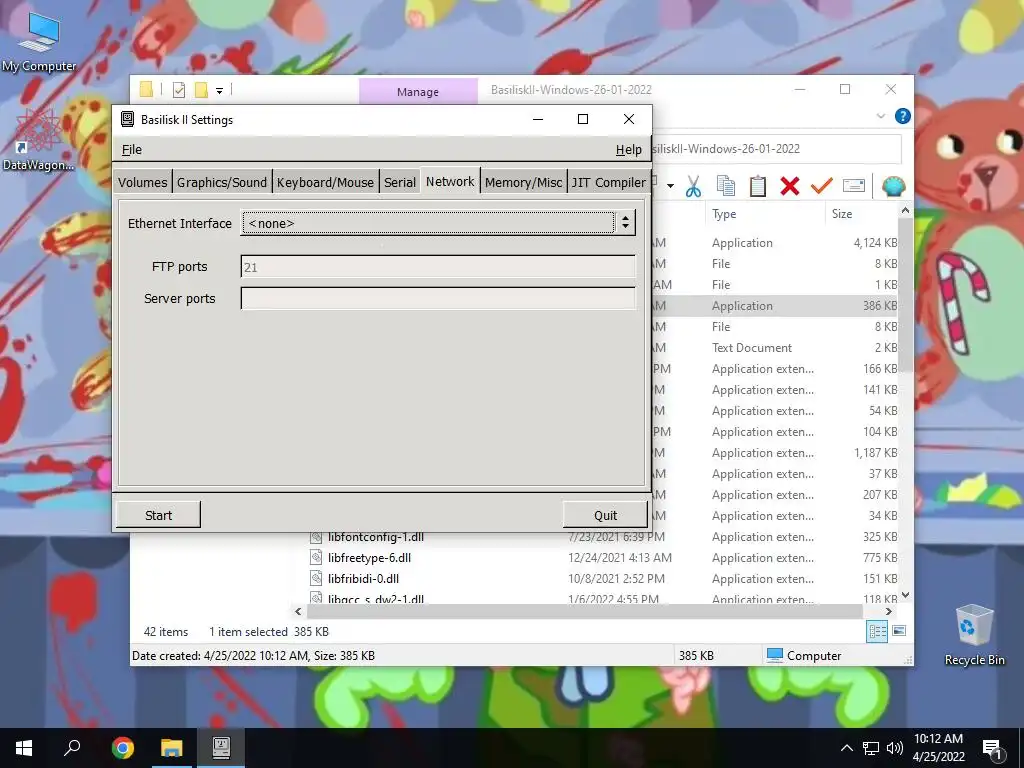Open File Explorer from the taskbar
1024x768 pixels.
point(172,748)
